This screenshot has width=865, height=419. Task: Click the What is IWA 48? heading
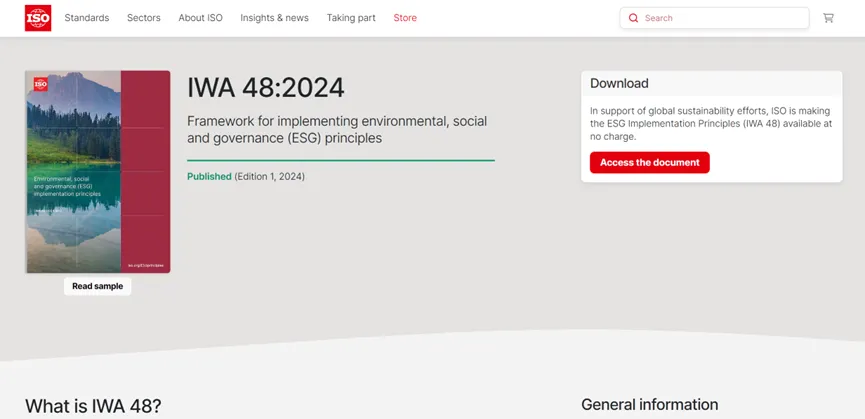tap(93, 406)
